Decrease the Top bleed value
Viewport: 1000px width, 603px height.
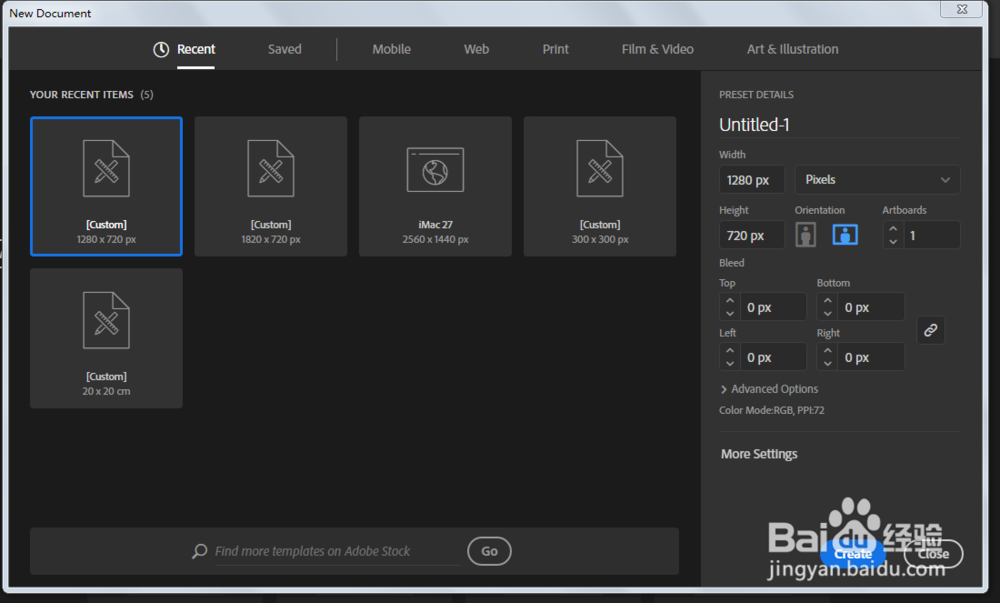730,314
